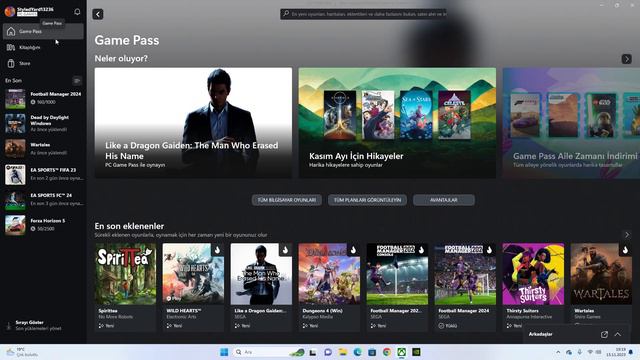Open Microsoft Store from the taskbar
Viewport: 640px width, 360px height.
[x=372, y=352]
